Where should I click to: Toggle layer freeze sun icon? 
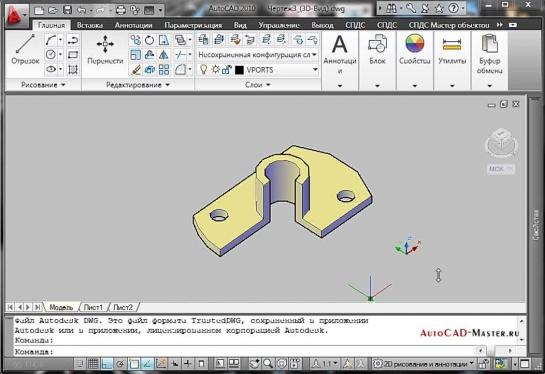[215, 70]
